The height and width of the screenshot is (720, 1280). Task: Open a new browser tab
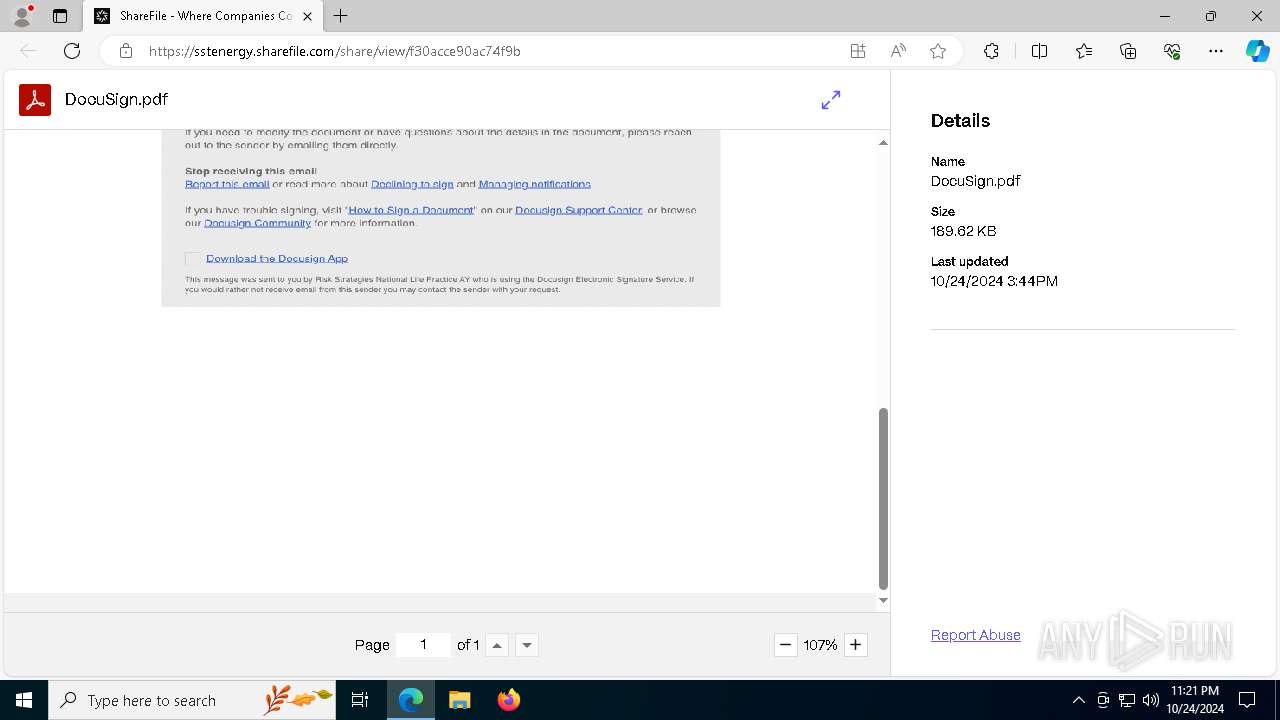tap(341, 16)
